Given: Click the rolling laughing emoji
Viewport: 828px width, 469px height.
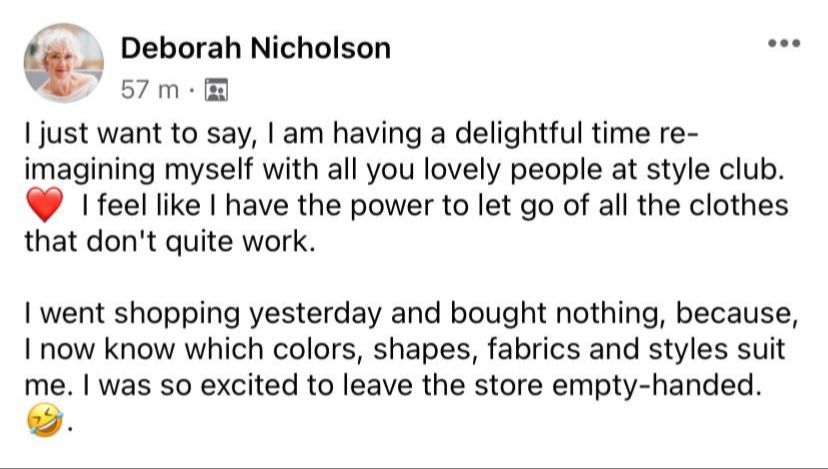Looking at the screenshot, I should click(x=42, y=423).
